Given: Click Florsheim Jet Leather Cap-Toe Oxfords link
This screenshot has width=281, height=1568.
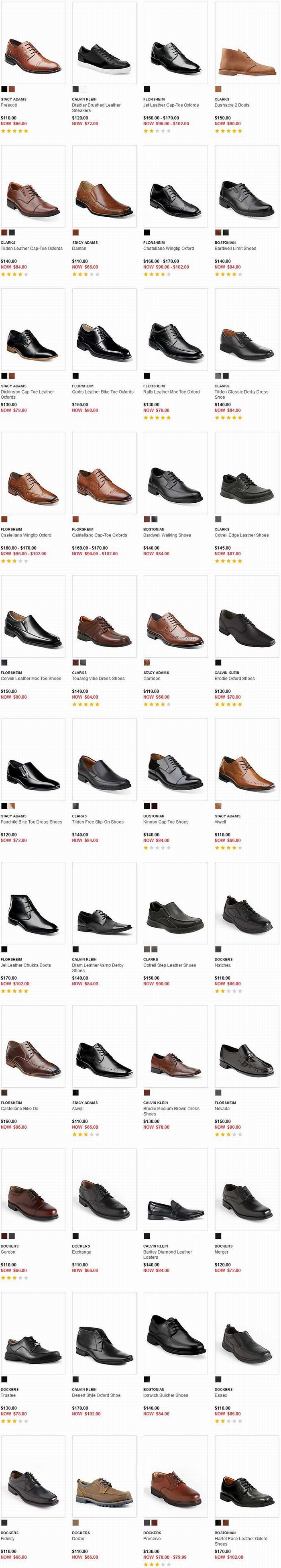Looking at the screenshot, I should pyautogui.click(x=171, y=105).
